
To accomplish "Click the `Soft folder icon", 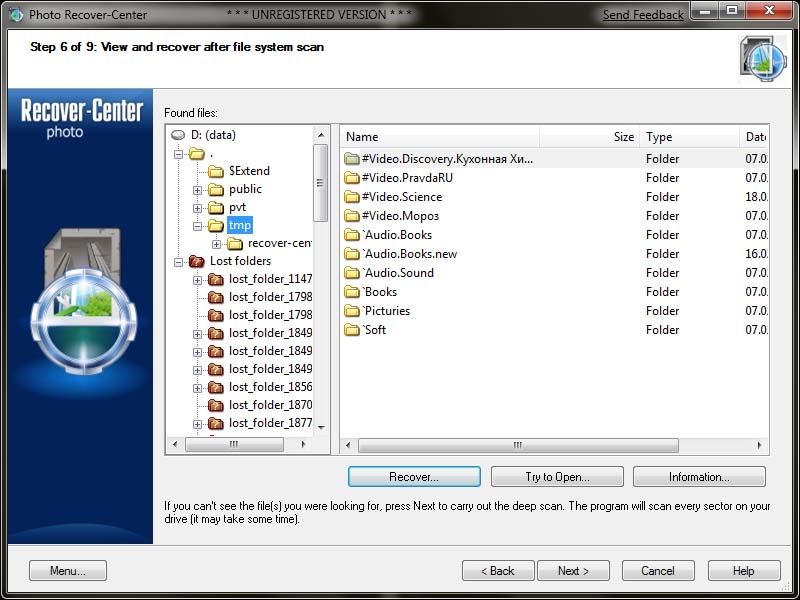I will click(x=351, y=330).
